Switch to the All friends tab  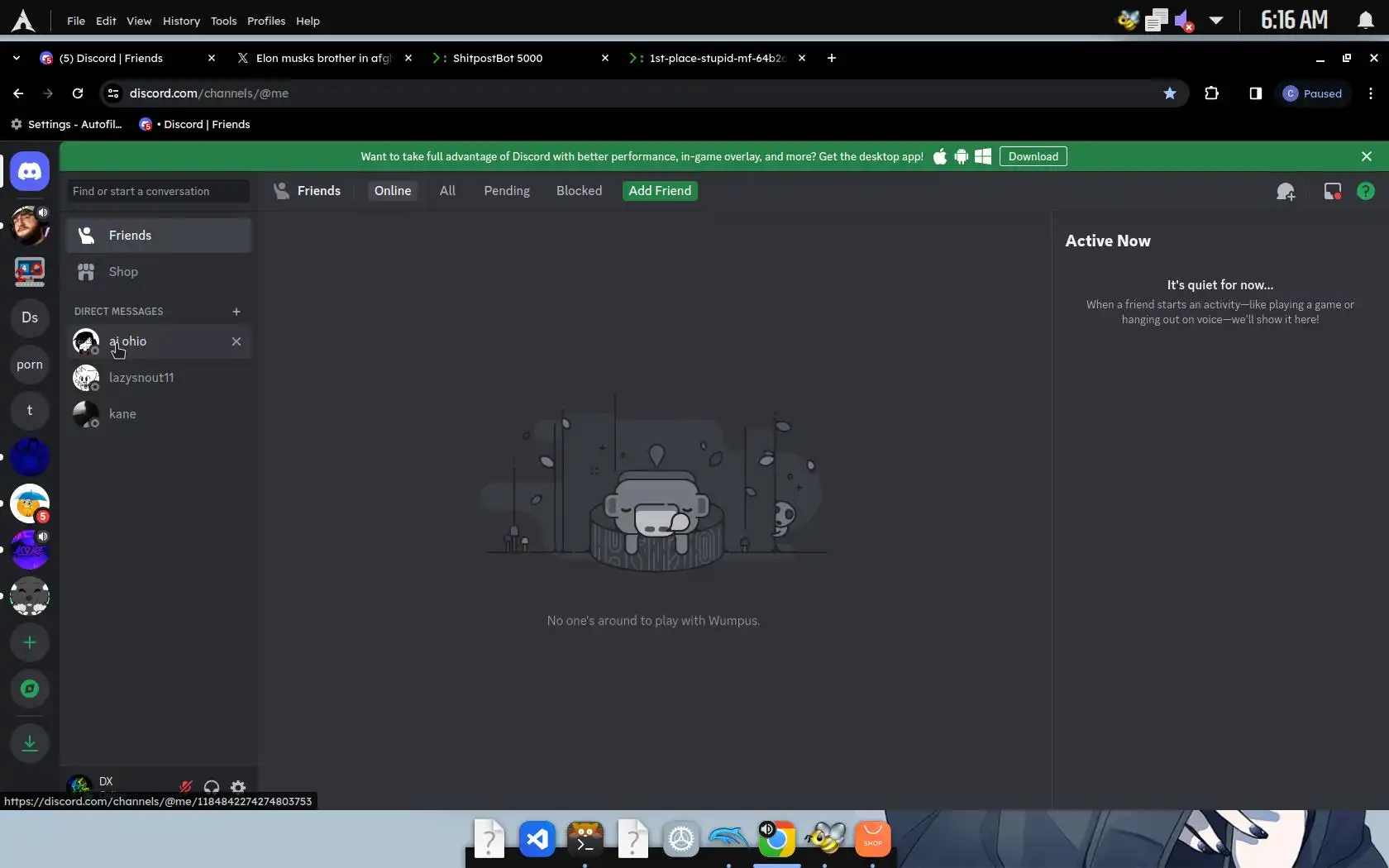coord(447,191)
